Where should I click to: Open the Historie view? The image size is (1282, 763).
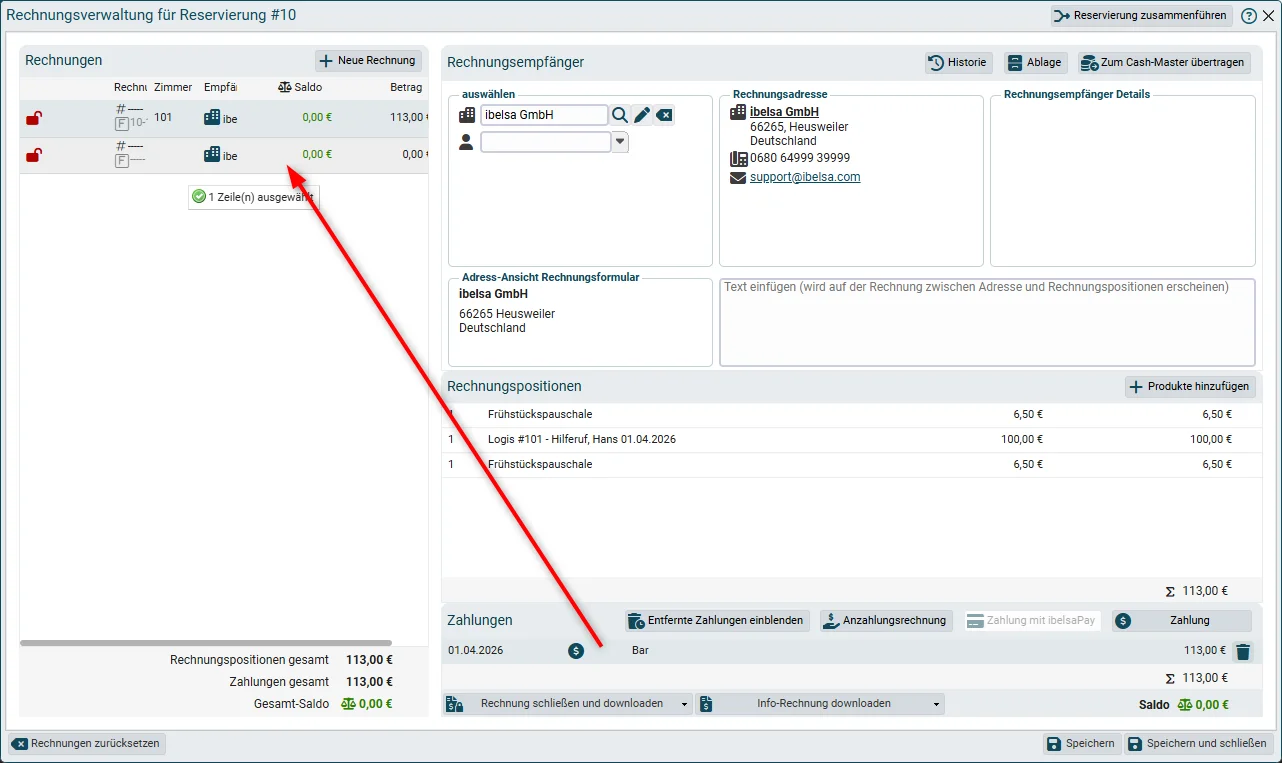pyautogui.click(x=959, y=63)
